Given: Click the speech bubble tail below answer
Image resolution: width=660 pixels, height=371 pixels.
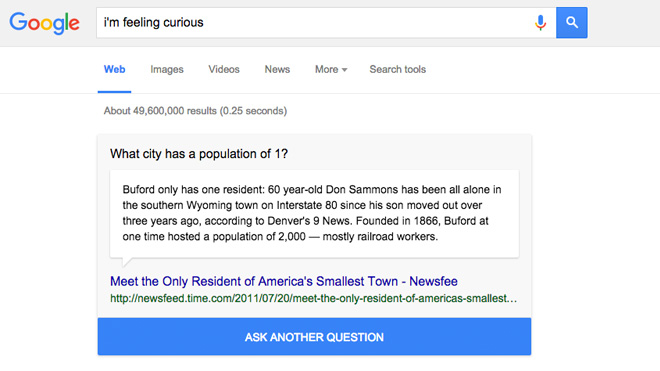Looking at the screenshot, I should tap(126, 262).
